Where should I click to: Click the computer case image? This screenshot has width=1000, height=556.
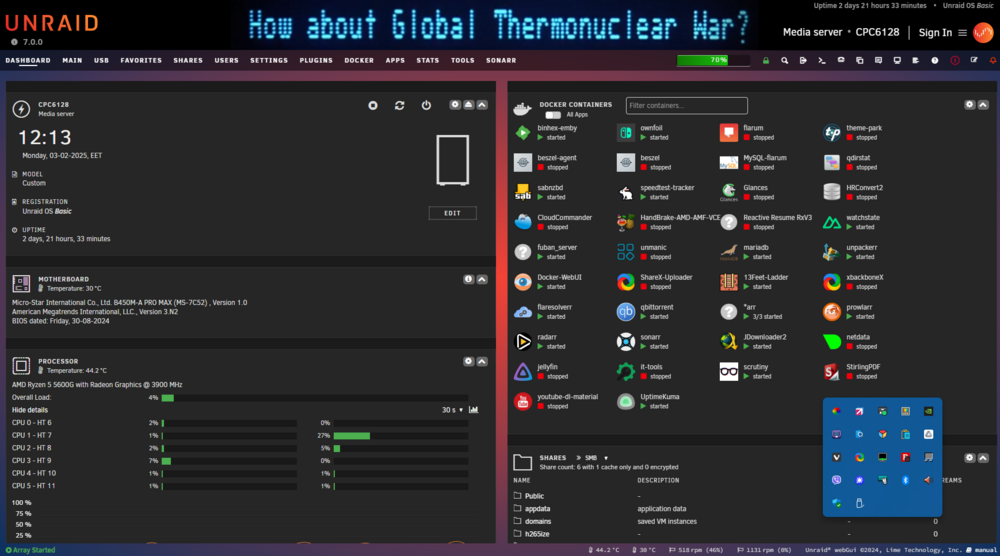(452, 159)
